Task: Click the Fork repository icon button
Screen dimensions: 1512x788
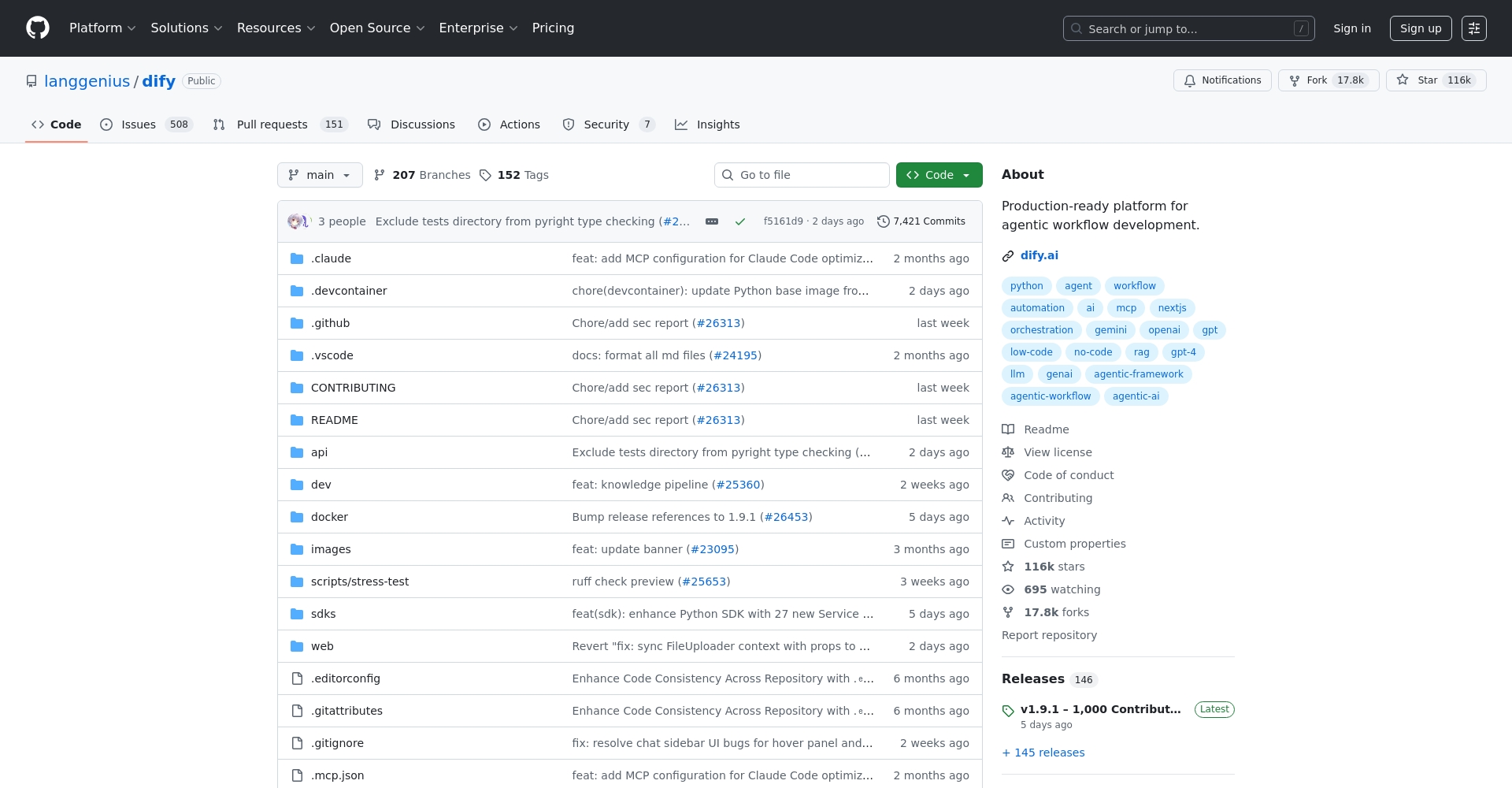Action: [1295, 80]
